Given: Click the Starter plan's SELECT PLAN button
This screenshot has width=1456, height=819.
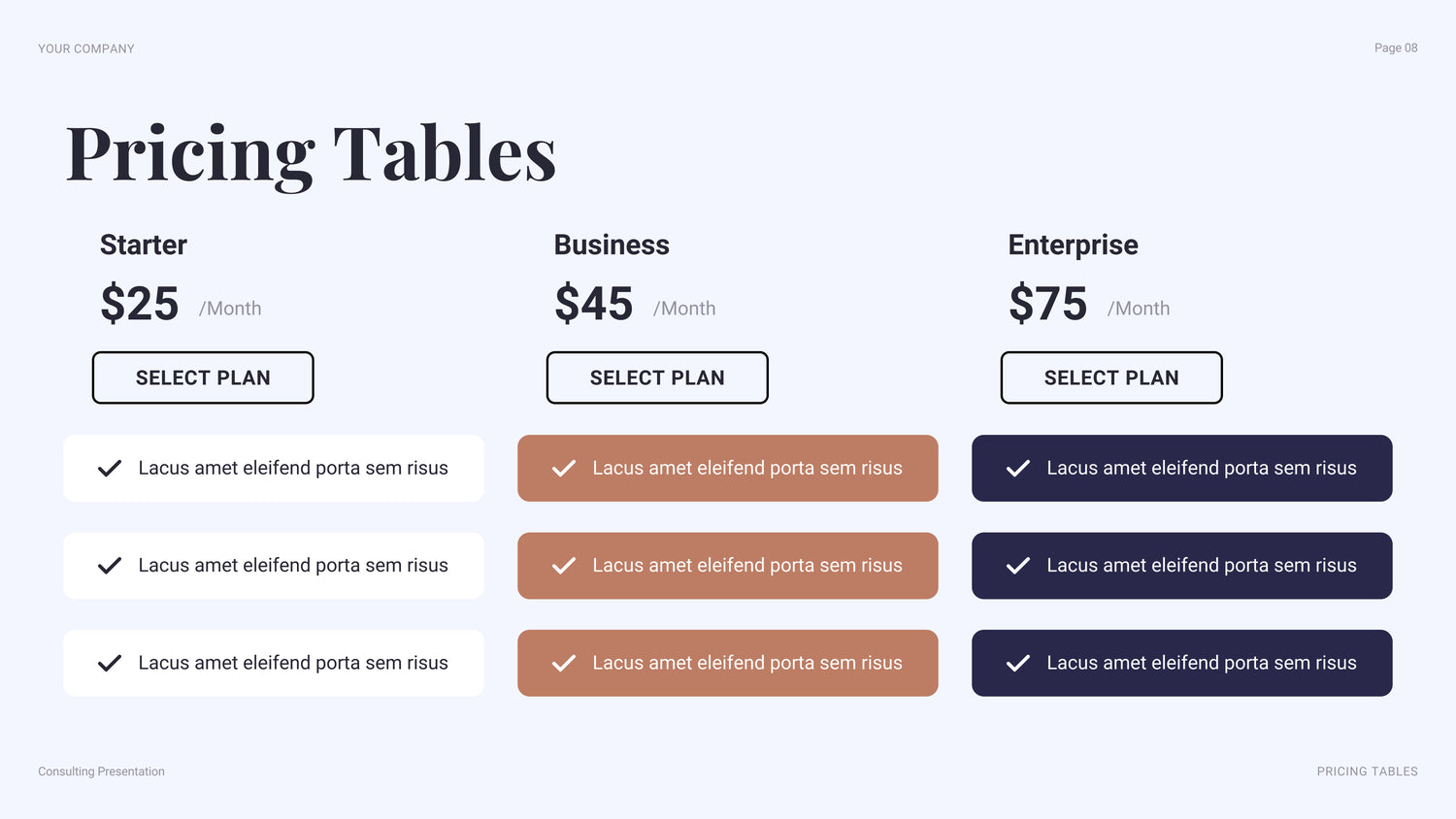Looking at the screenshot, I should click(x=203, y=377).
